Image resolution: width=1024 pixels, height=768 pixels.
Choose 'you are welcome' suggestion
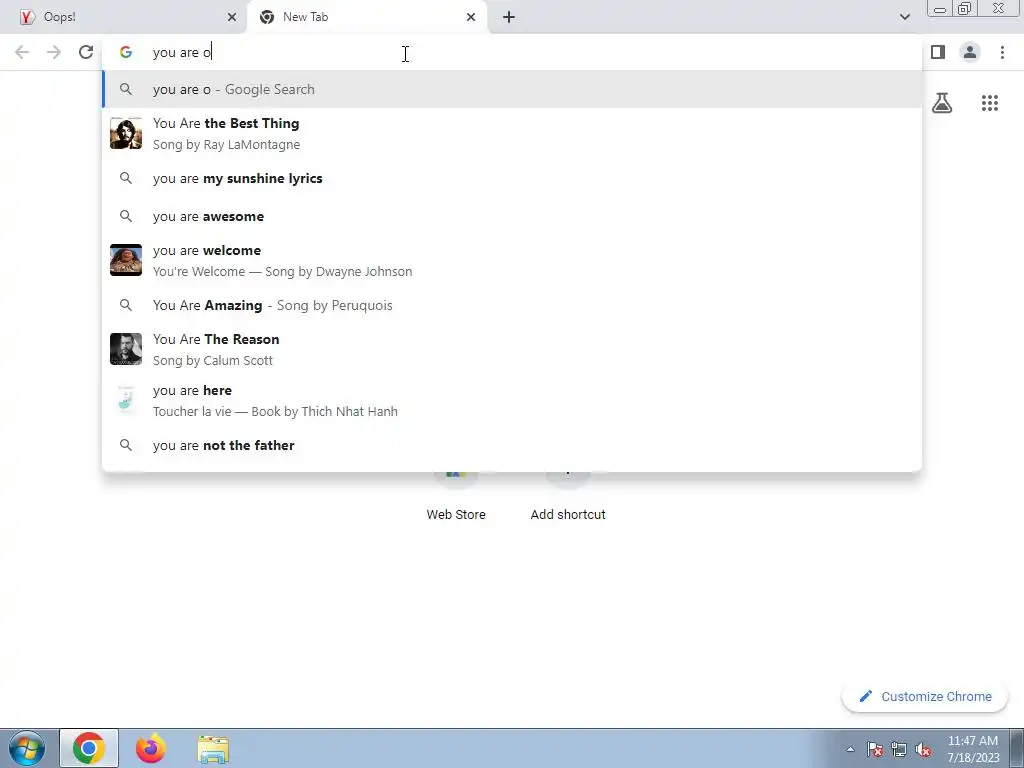click(x=512, y=260)
